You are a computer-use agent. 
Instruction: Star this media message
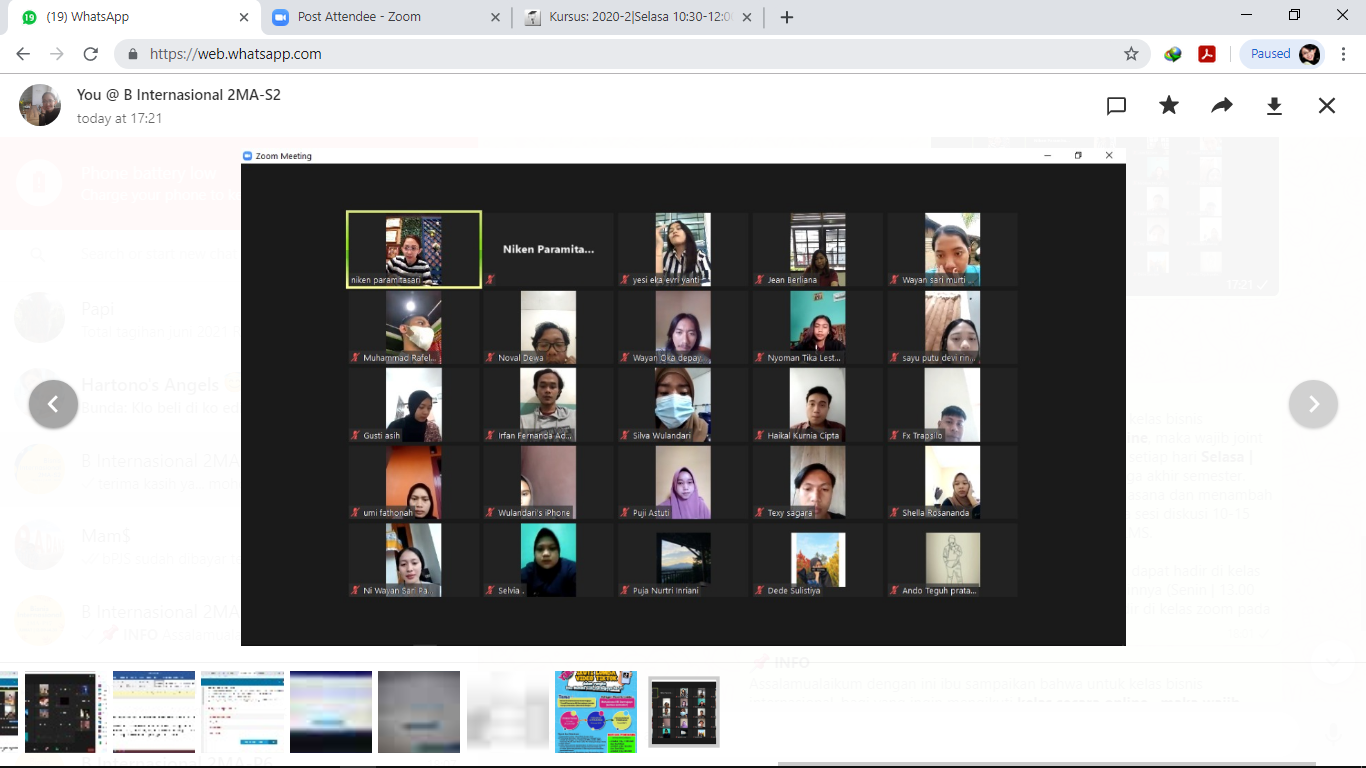1169,106
